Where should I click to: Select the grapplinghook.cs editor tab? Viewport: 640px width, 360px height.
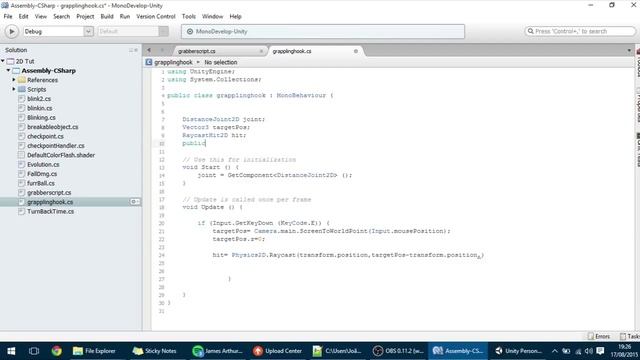click(292, 51)
